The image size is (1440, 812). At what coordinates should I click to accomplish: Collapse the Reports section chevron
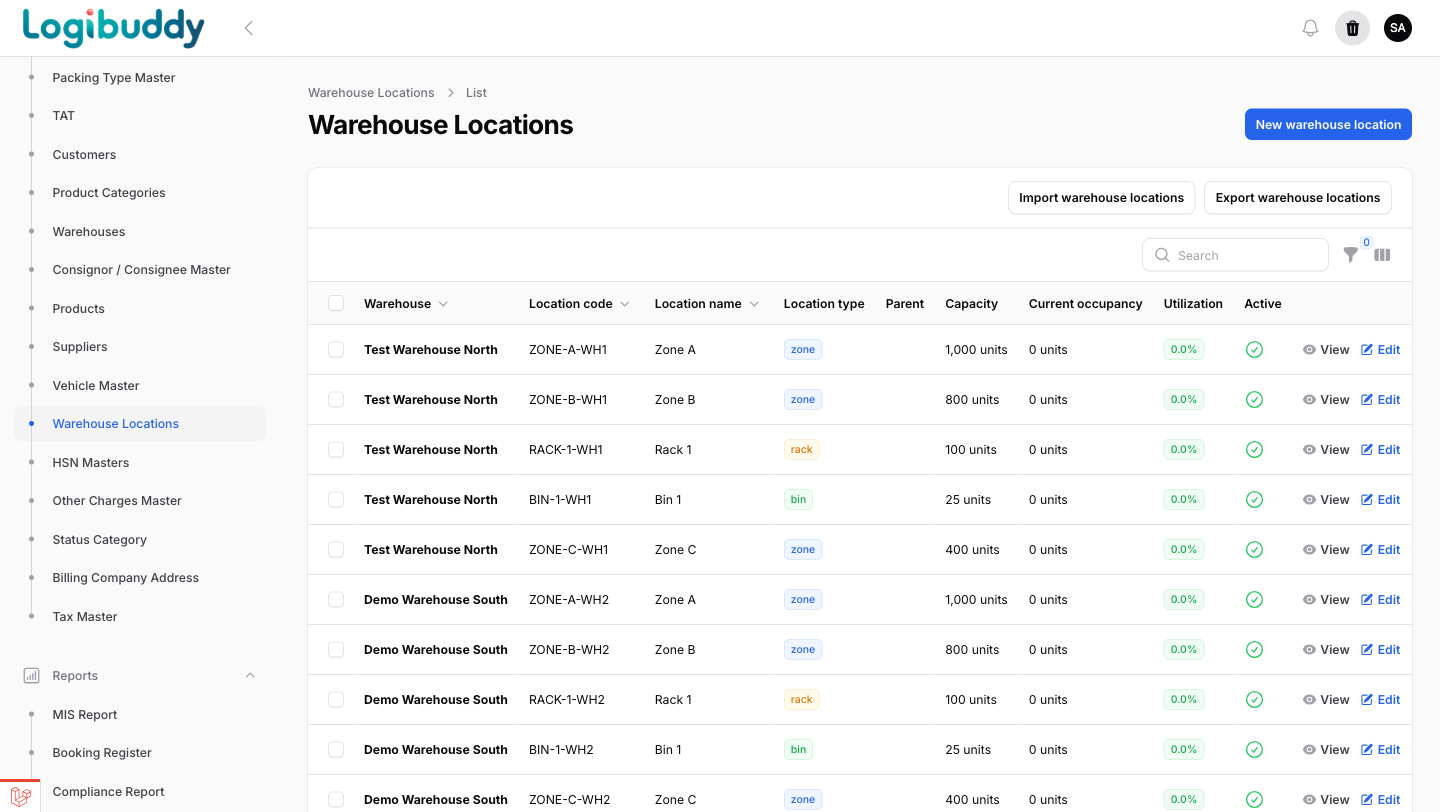250,676
